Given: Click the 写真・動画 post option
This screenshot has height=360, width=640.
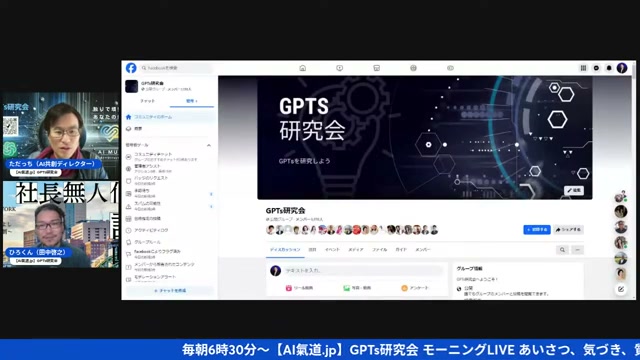Looking at the screenshot, I should (357, 288).
